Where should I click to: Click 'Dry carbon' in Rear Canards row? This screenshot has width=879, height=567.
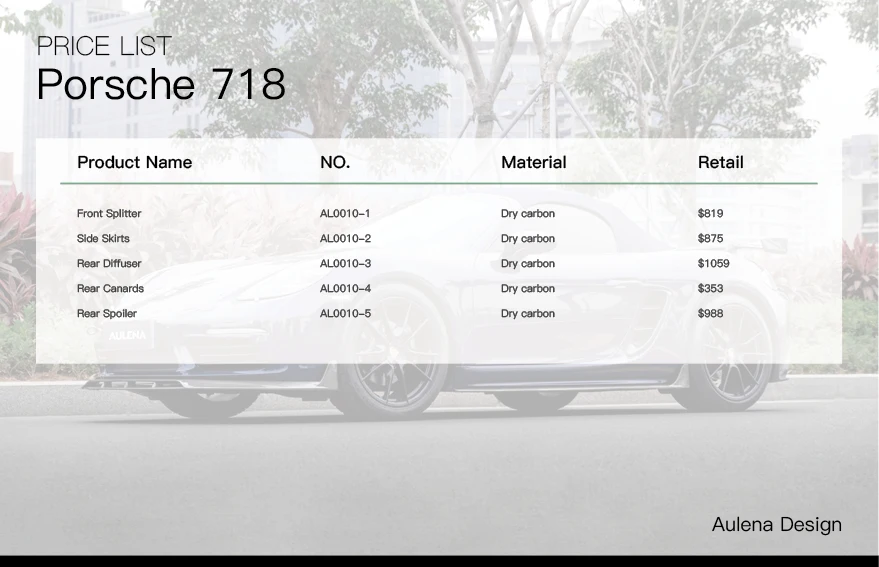(528, 289)
